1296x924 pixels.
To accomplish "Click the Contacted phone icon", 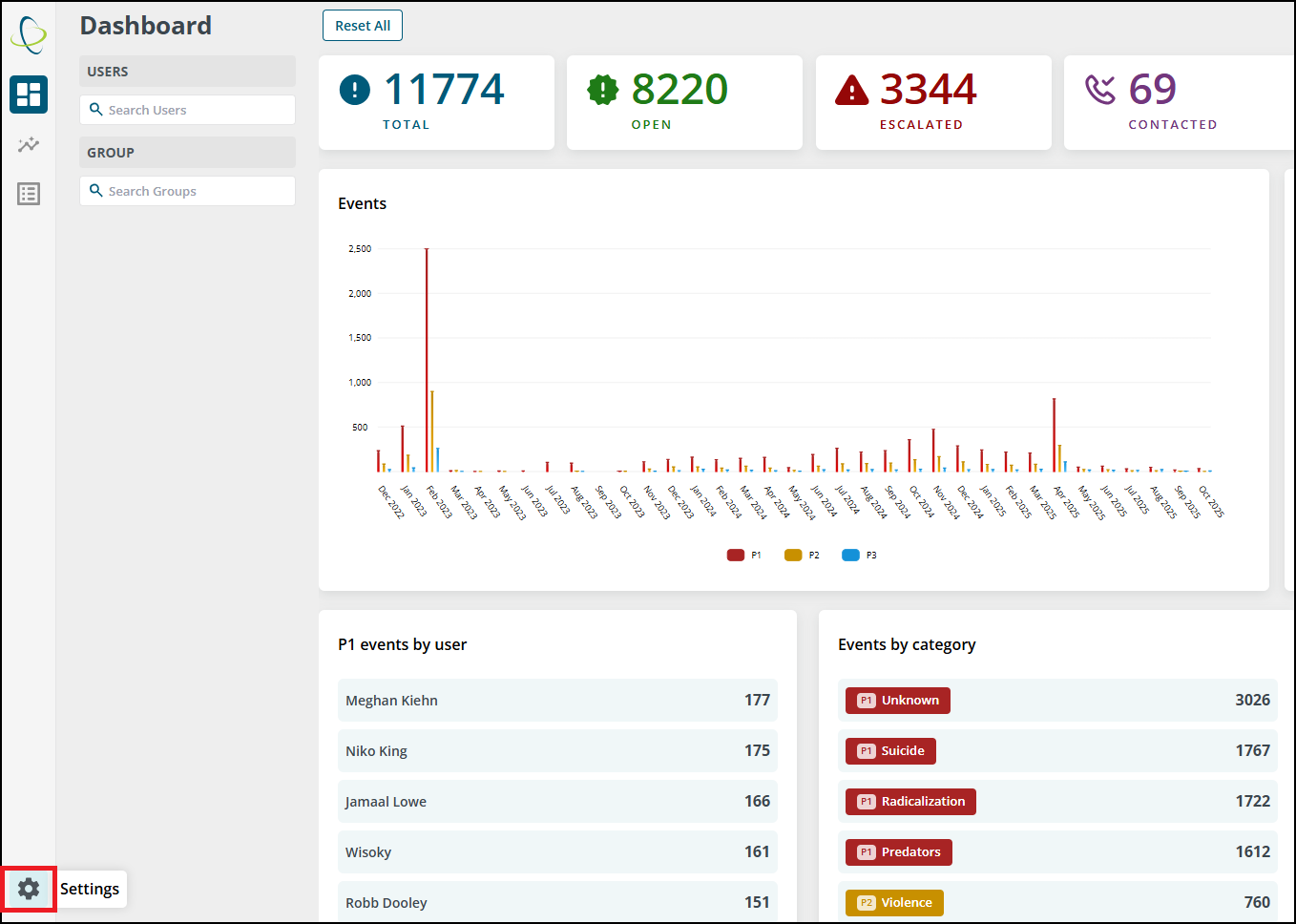I will tap(1100, 90).
